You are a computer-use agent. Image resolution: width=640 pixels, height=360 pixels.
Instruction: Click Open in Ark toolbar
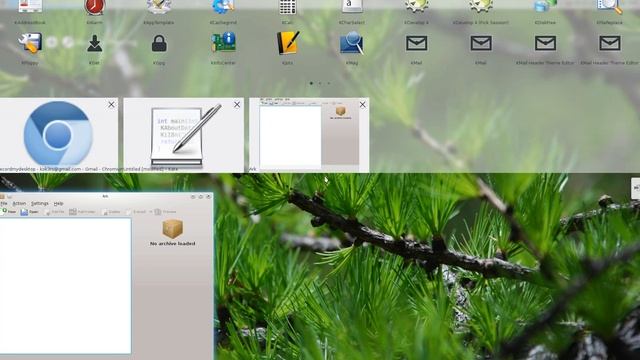click(x=29, y=212)
